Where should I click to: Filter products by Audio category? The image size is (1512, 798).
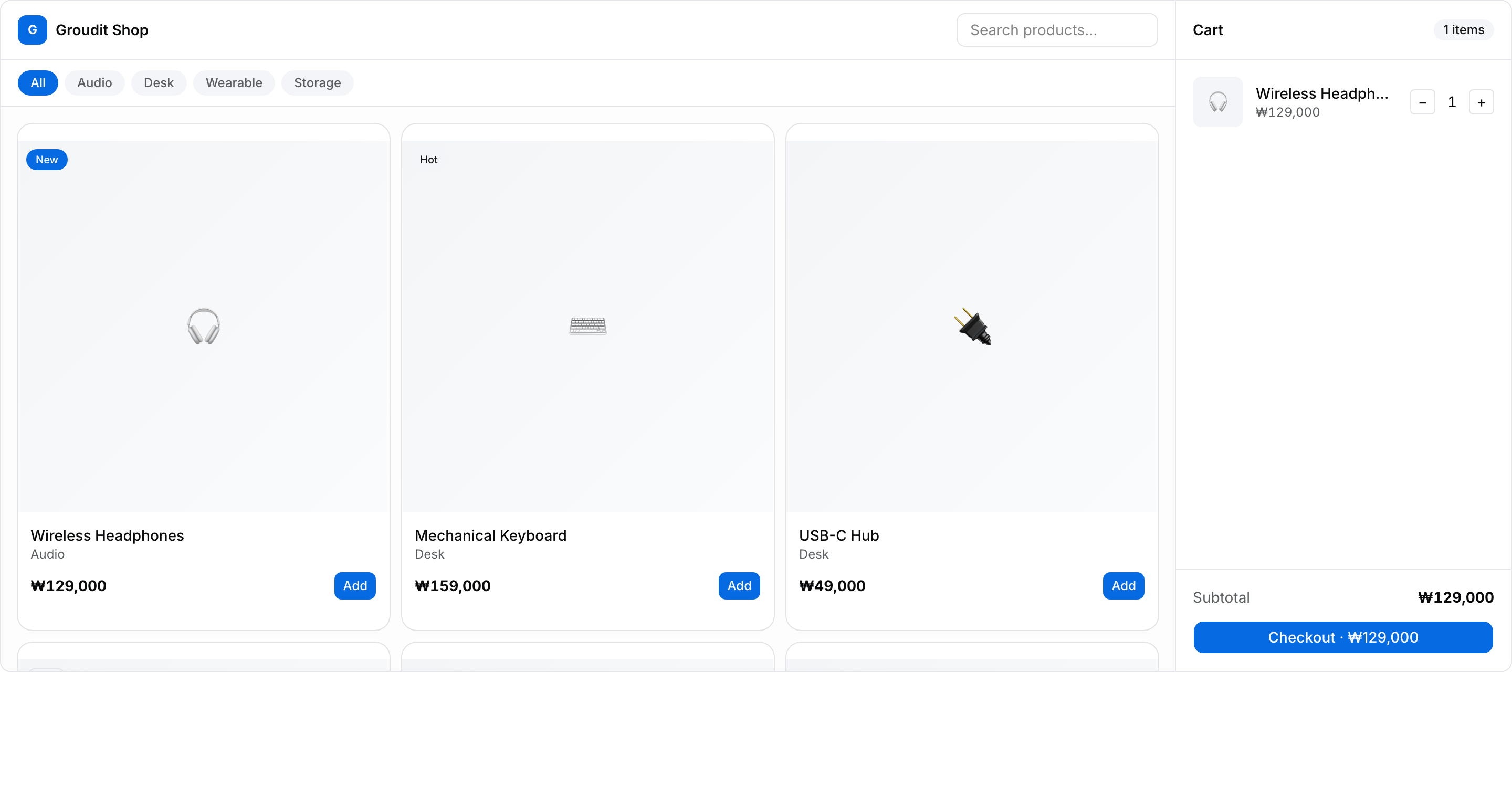click(94, 83)
